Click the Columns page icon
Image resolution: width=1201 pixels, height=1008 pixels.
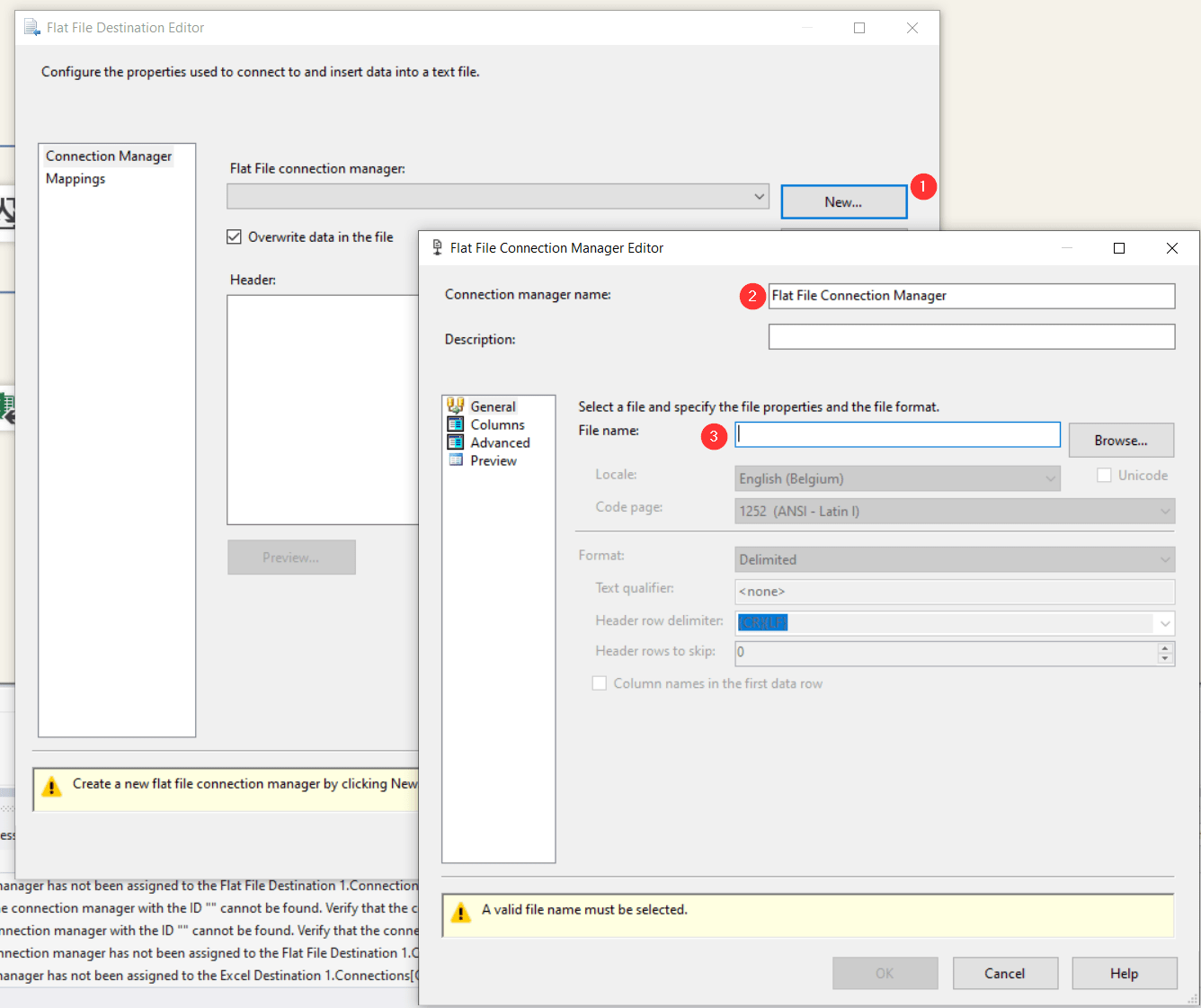(x=456, y=424)
